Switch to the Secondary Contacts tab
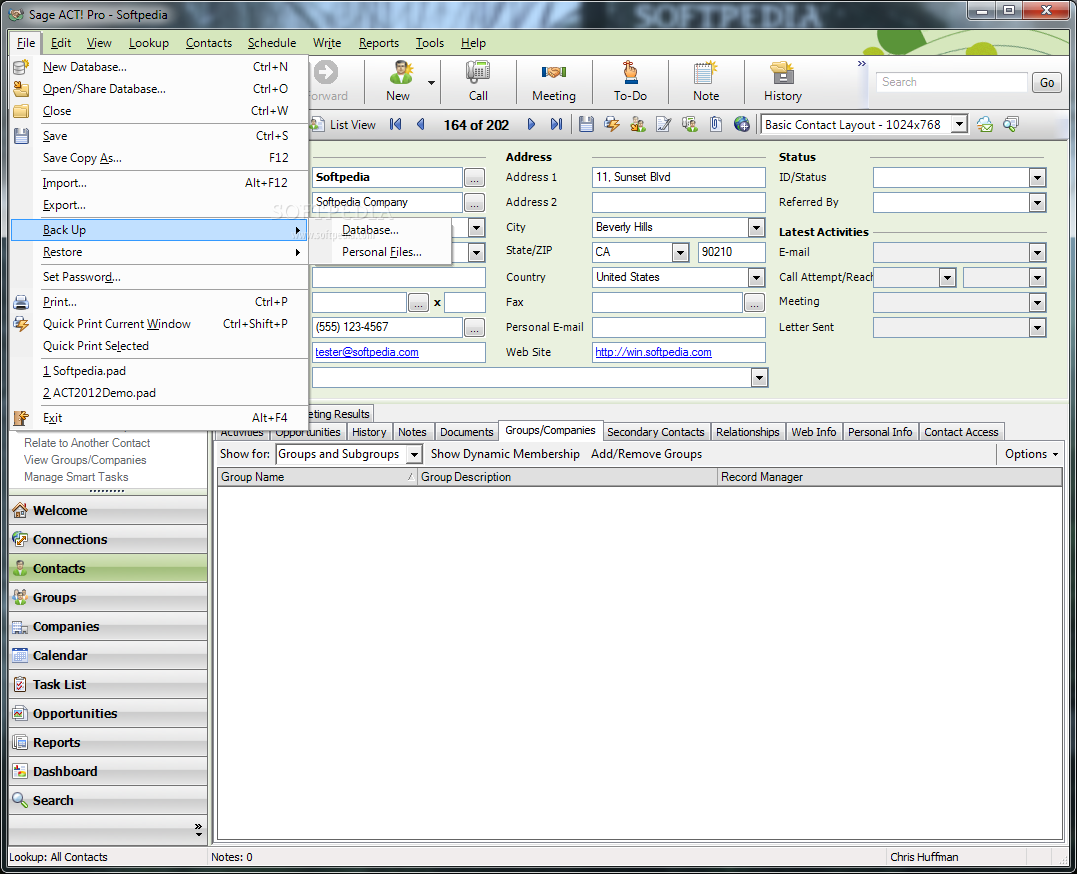Screen dimensions: 1077x874 [x=655, y=432]
